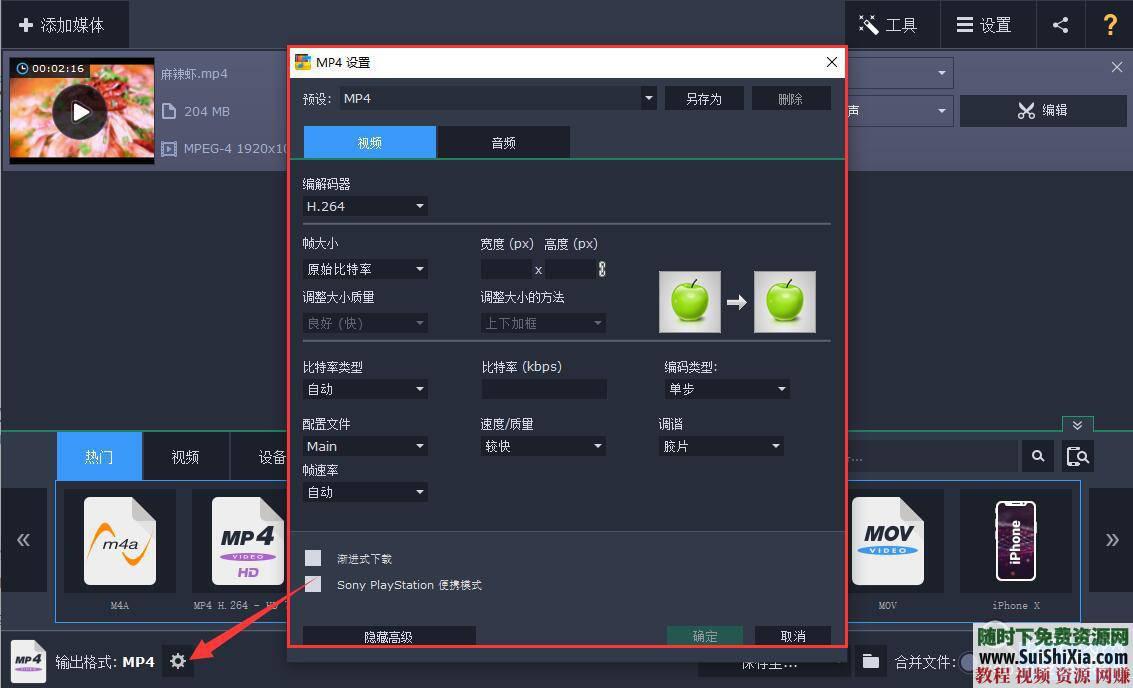Open the 编解码器 H.264 dropdown
The height and width of the screenshot is (688, 1133).
pos(364,206)
